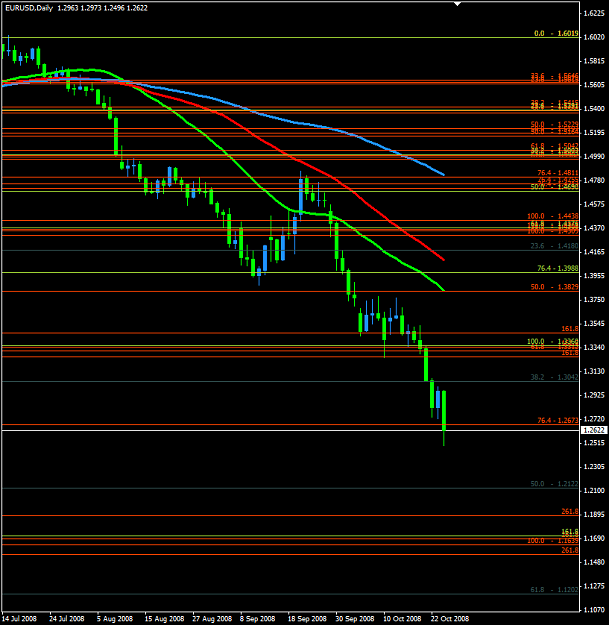Click the 1.4990 price axis label
The image size is (609, 625).
(x=594, y=157)
